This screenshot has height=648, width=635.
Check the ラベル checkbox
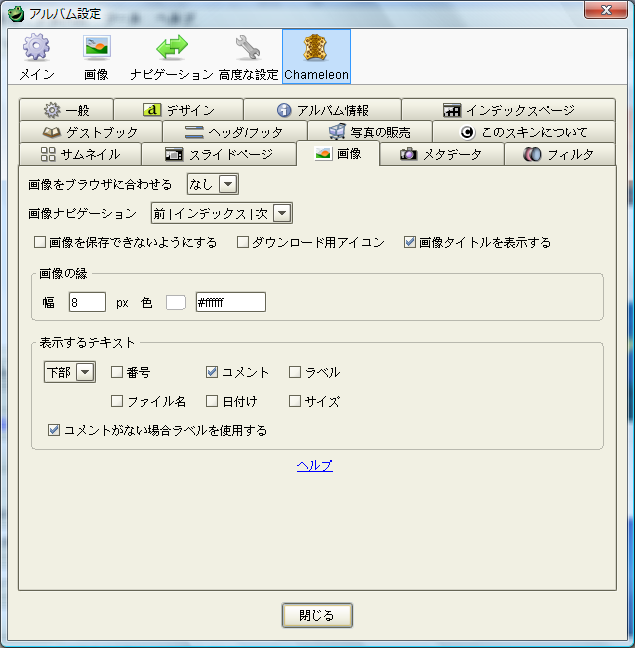point(295,372)
